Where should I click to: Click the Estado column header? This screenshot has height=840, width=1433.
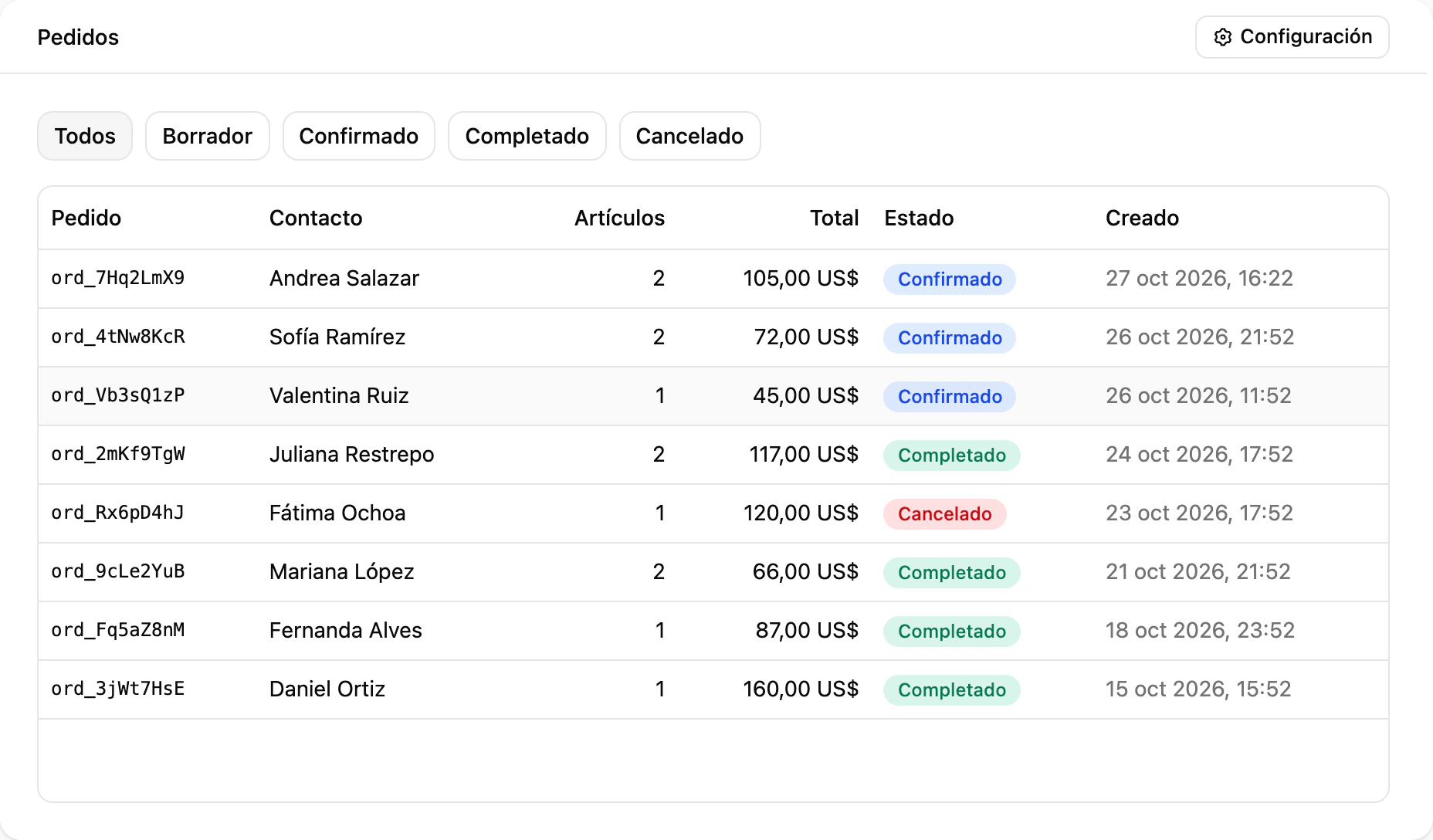pos(919,218)
